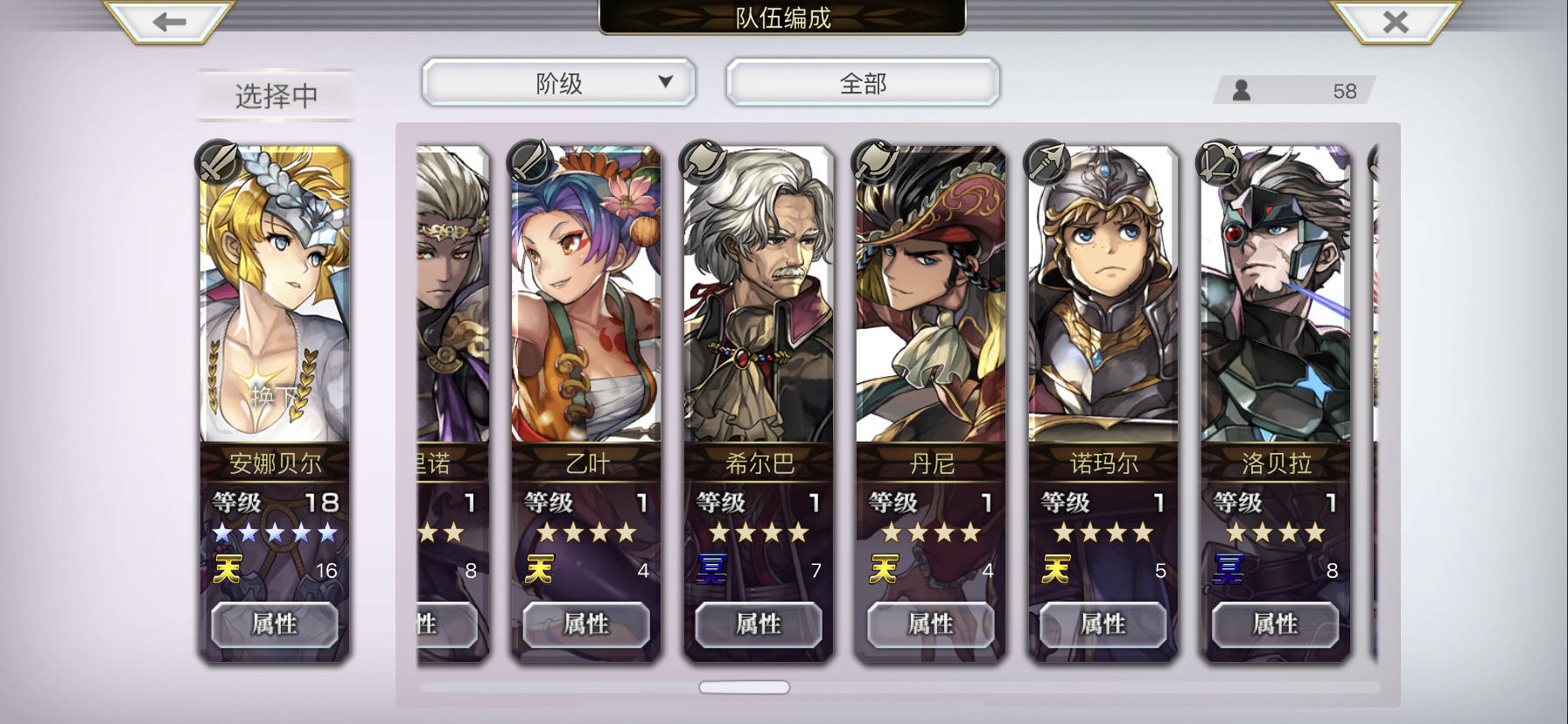Click the axe weapon icon on 希尔巴's card
Viewport: 1568px width, 724px height.
pyautogui.click(x=703, y=162)
